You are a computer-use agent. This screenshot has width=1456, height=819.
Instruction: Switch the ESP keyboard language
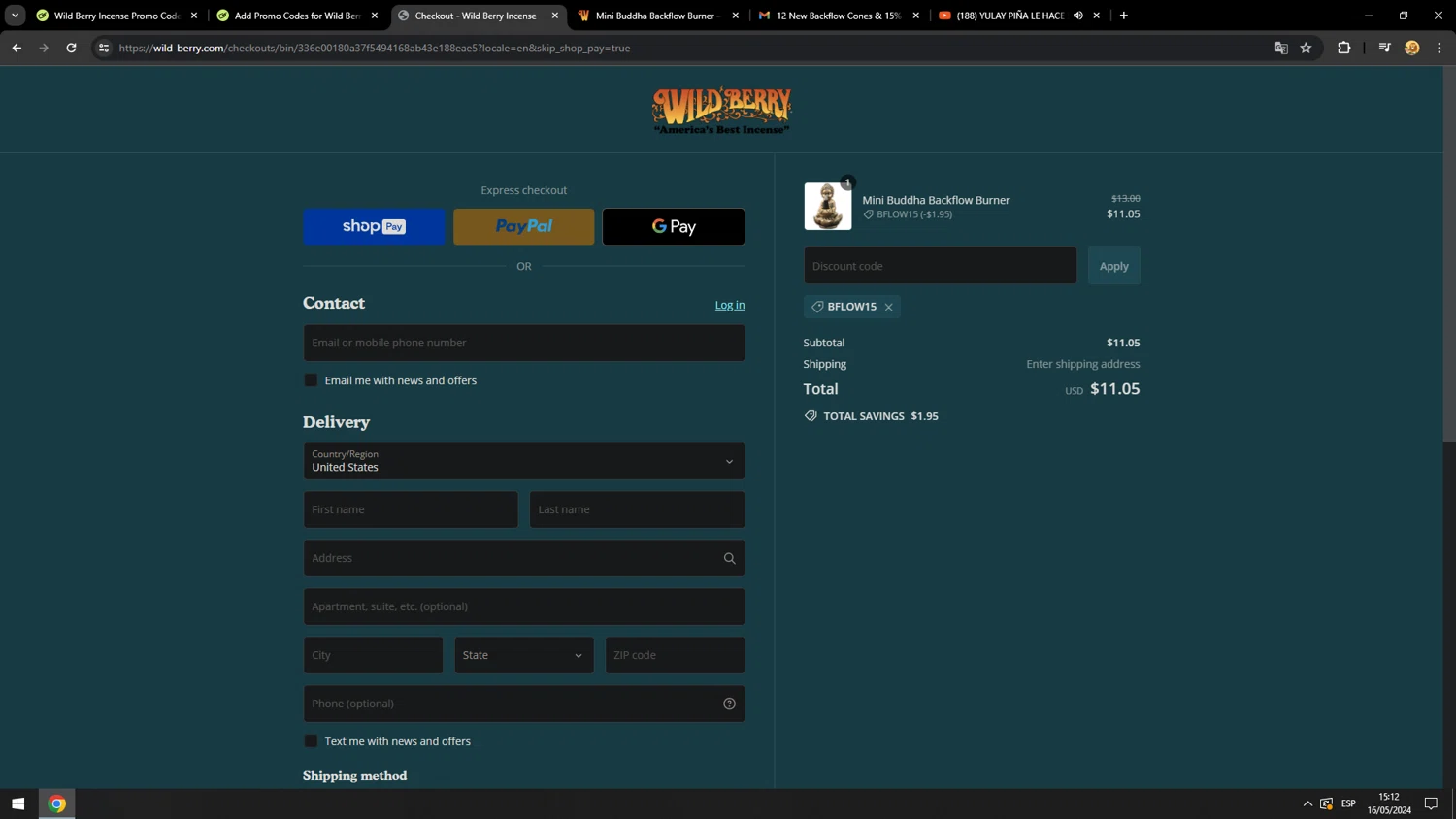1348,803
